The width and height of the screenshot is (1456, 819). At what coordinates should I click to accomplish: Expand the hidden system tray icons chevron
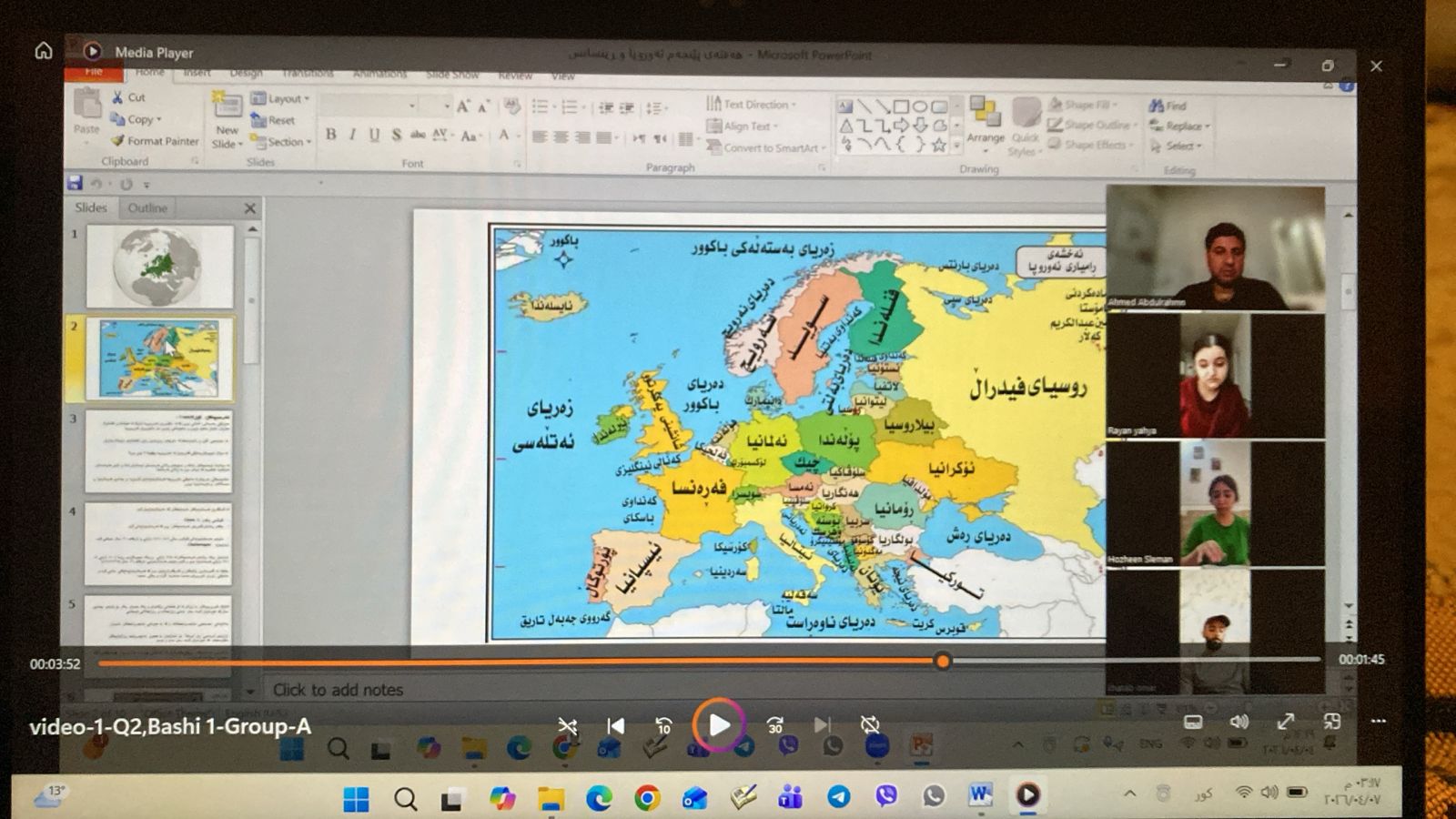(1129, 794)
